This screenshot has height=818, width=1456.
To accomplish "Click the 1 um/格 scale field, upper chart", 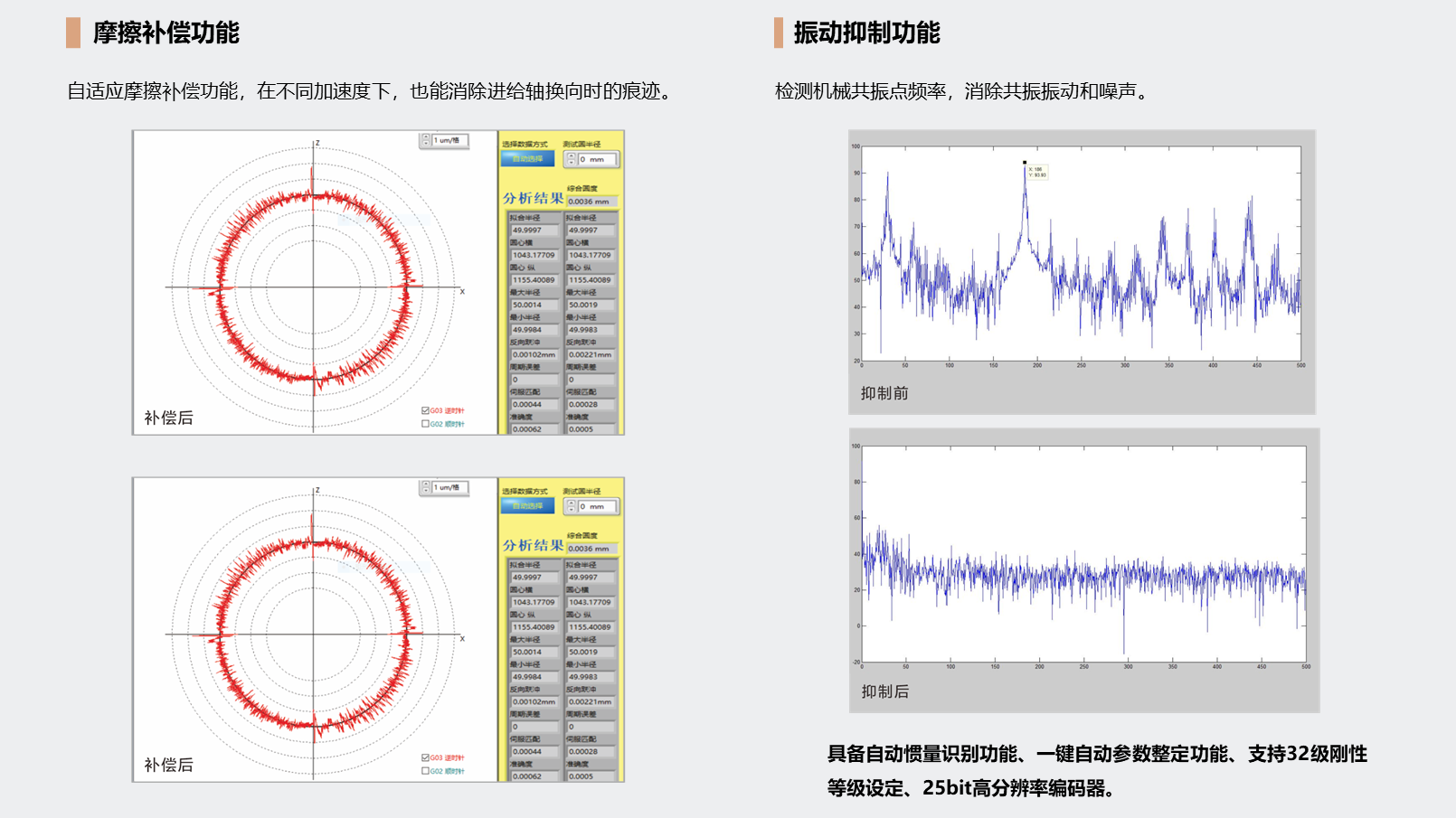I will [x=449, y=140].
